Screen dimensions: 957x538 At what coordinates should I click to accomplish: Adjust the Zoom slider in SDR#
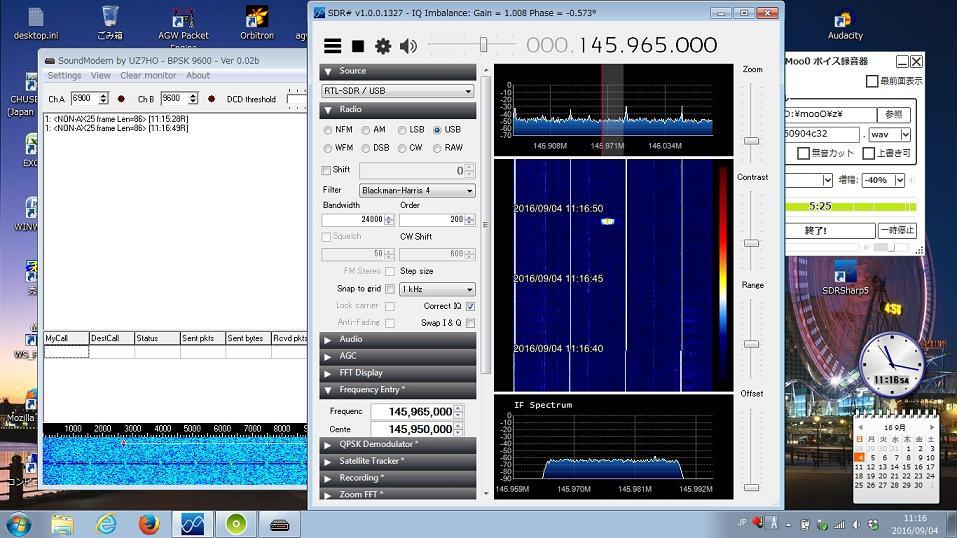click(x=751, y=141)
